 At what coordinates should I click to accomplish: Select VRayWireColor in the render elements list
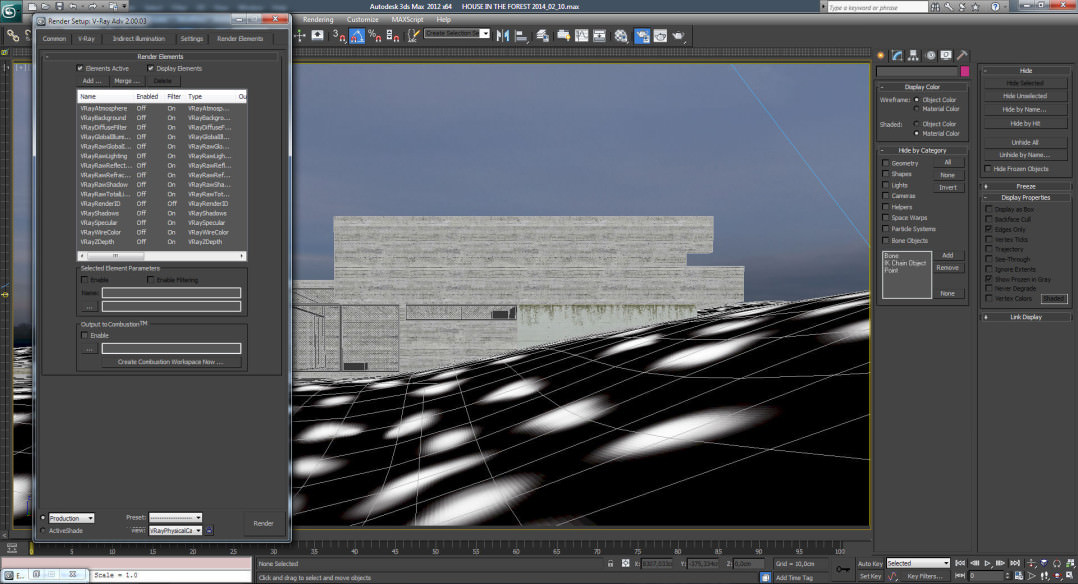tap(104, 232)
